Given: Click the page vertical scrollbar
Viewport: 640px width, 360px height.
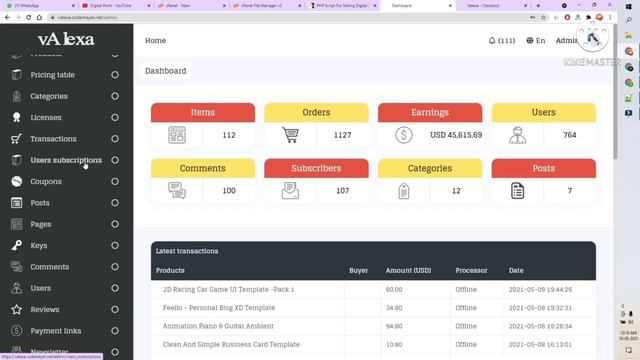Looking at the screenshot, I should [615, 92].
